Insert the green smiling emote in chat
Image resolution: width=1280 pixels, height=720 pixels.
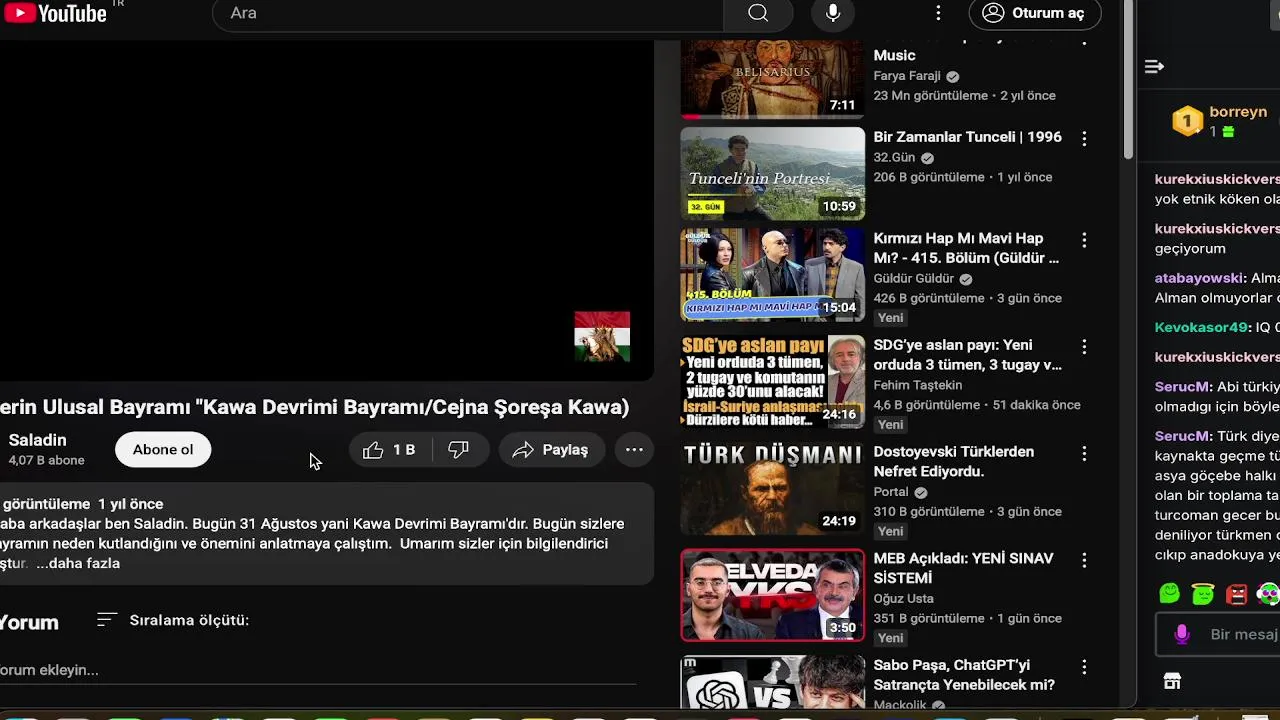click(1169, 594)
